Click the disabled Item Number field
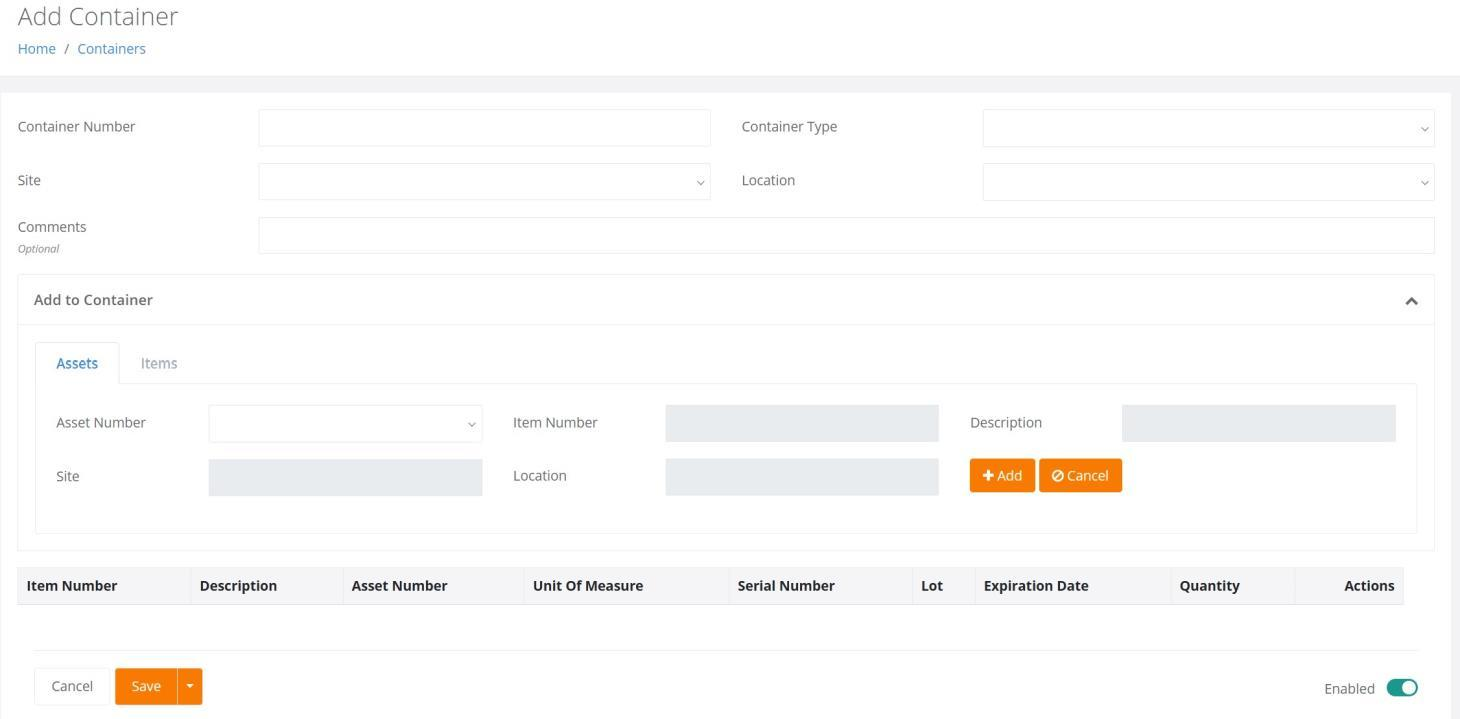The image size is (1460, 719). 802,423
